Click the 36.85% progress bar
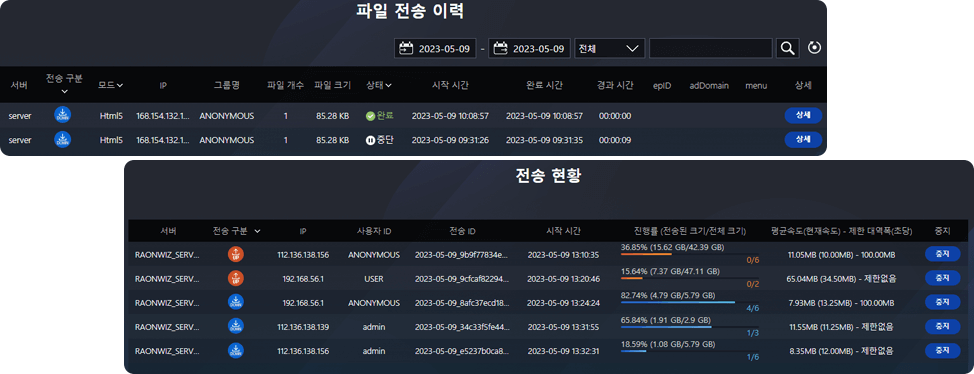 (690, 254)
